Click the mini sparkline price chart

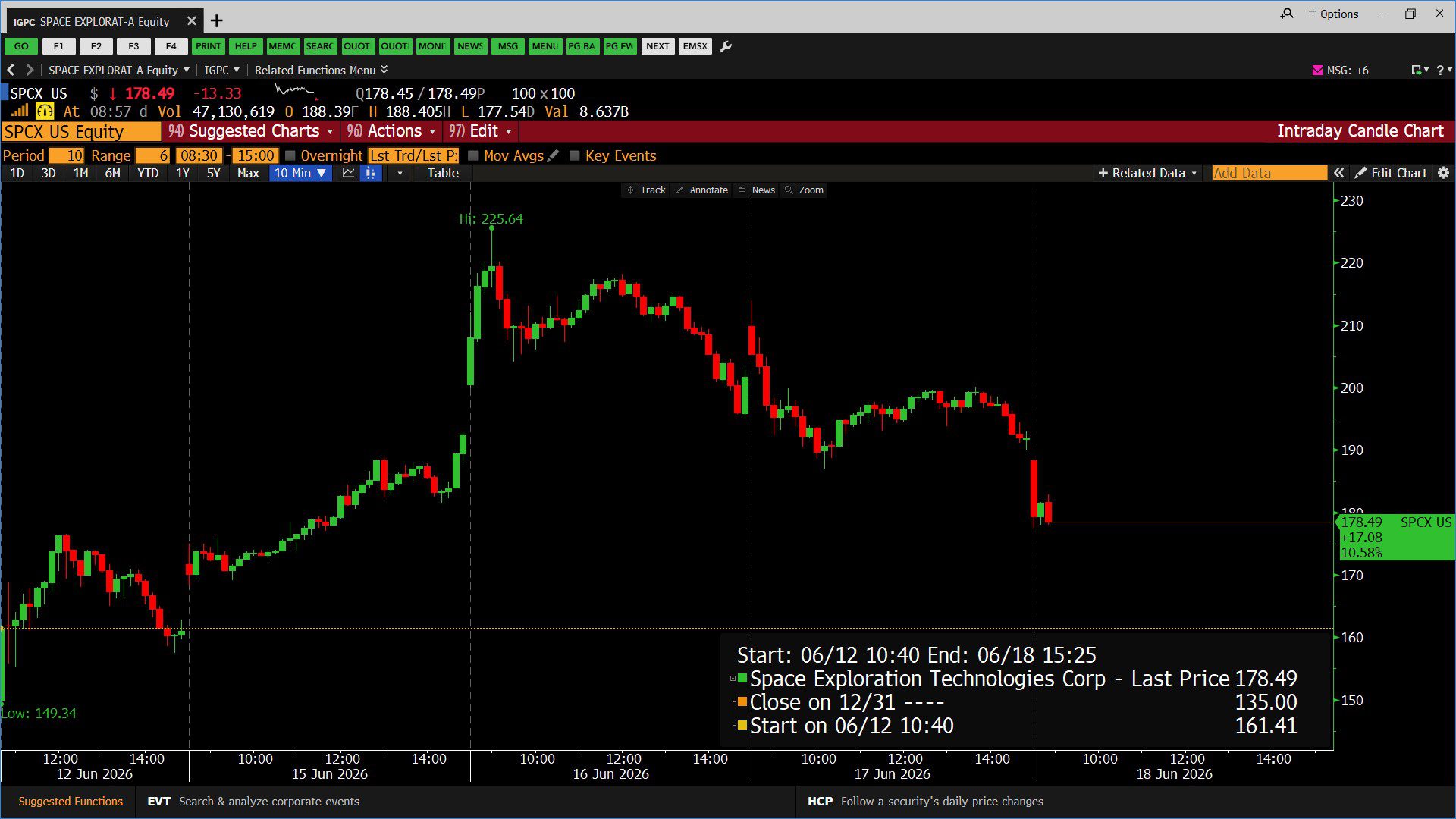coord(297,92)
